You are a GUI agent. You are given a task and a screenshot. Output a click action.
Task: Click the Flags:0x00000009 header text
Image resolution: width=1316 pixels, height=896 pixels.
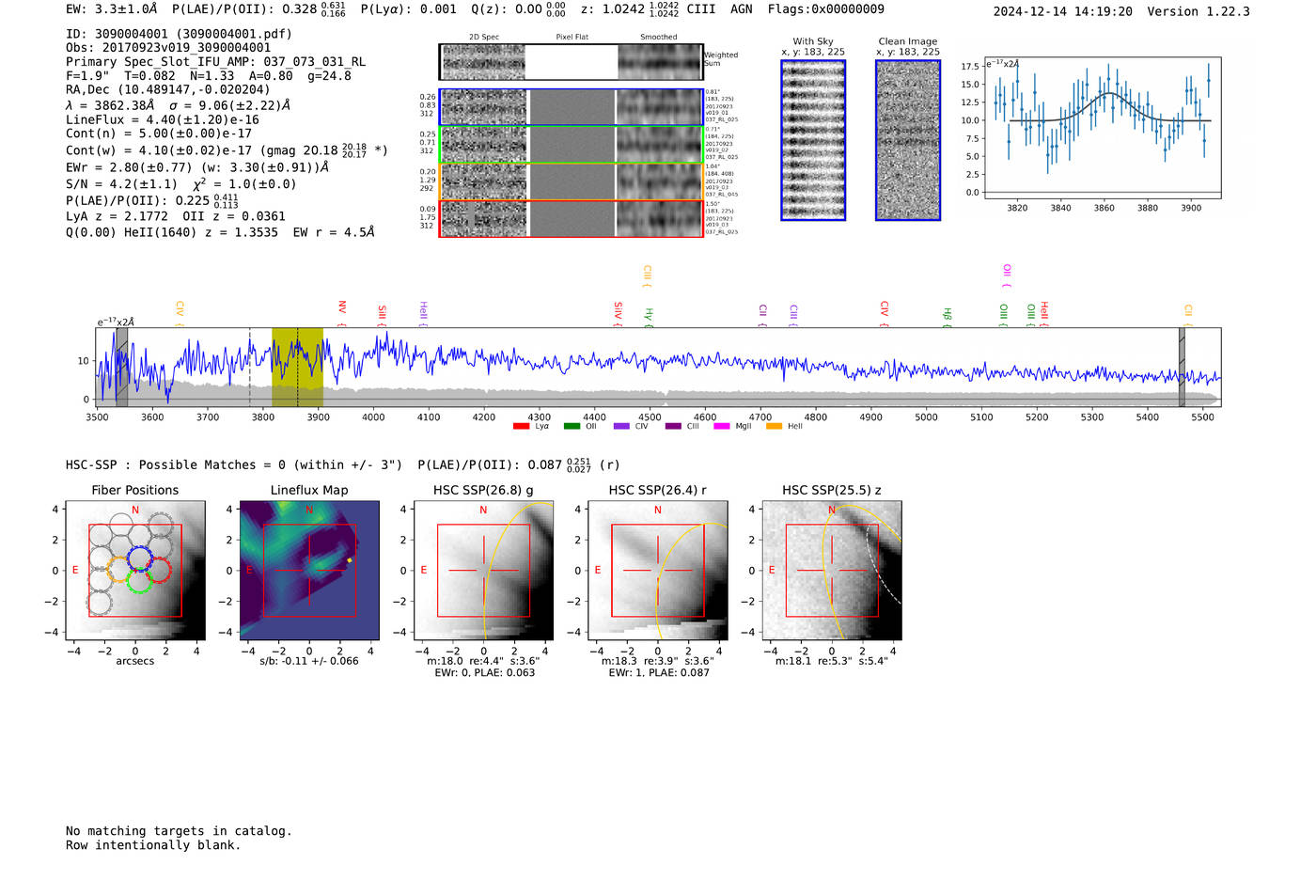tap(826, 9)
